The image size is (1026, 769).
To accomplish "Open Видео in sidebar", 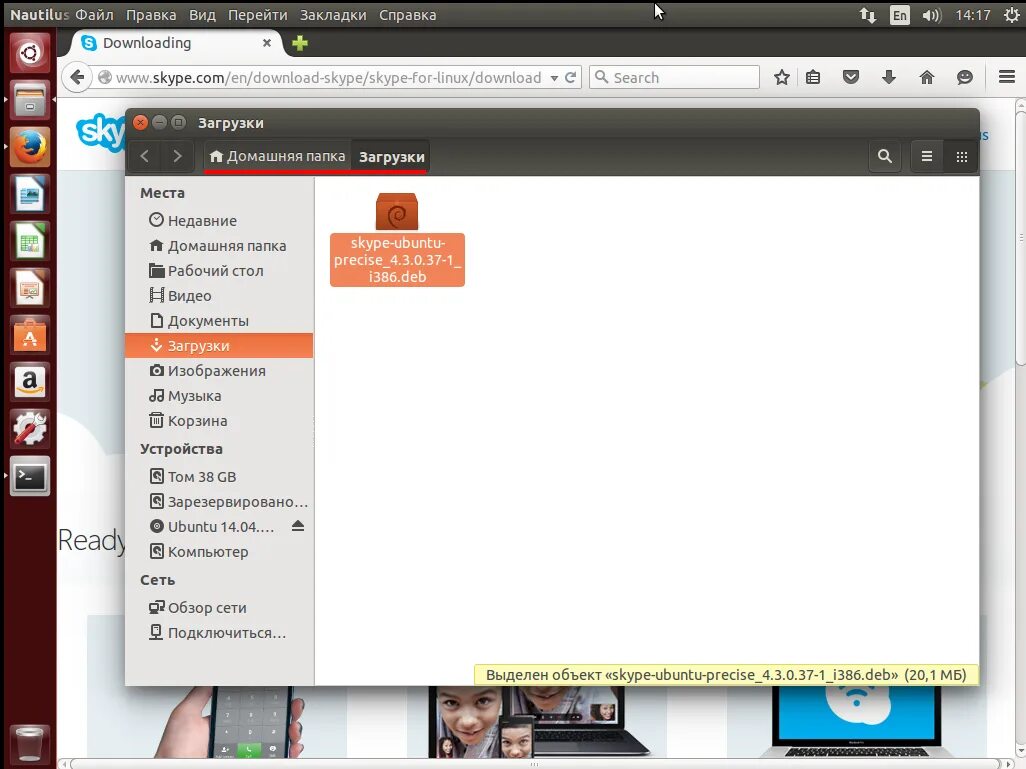I will point(219,295).
